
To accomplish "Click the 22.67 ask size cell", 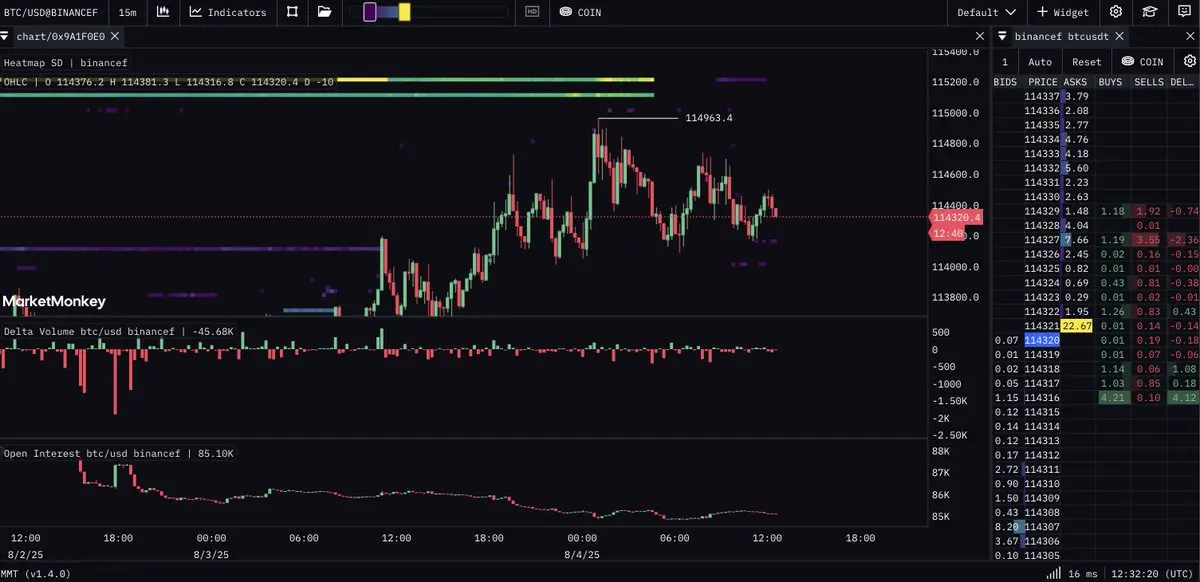I will coord(1076,326).
